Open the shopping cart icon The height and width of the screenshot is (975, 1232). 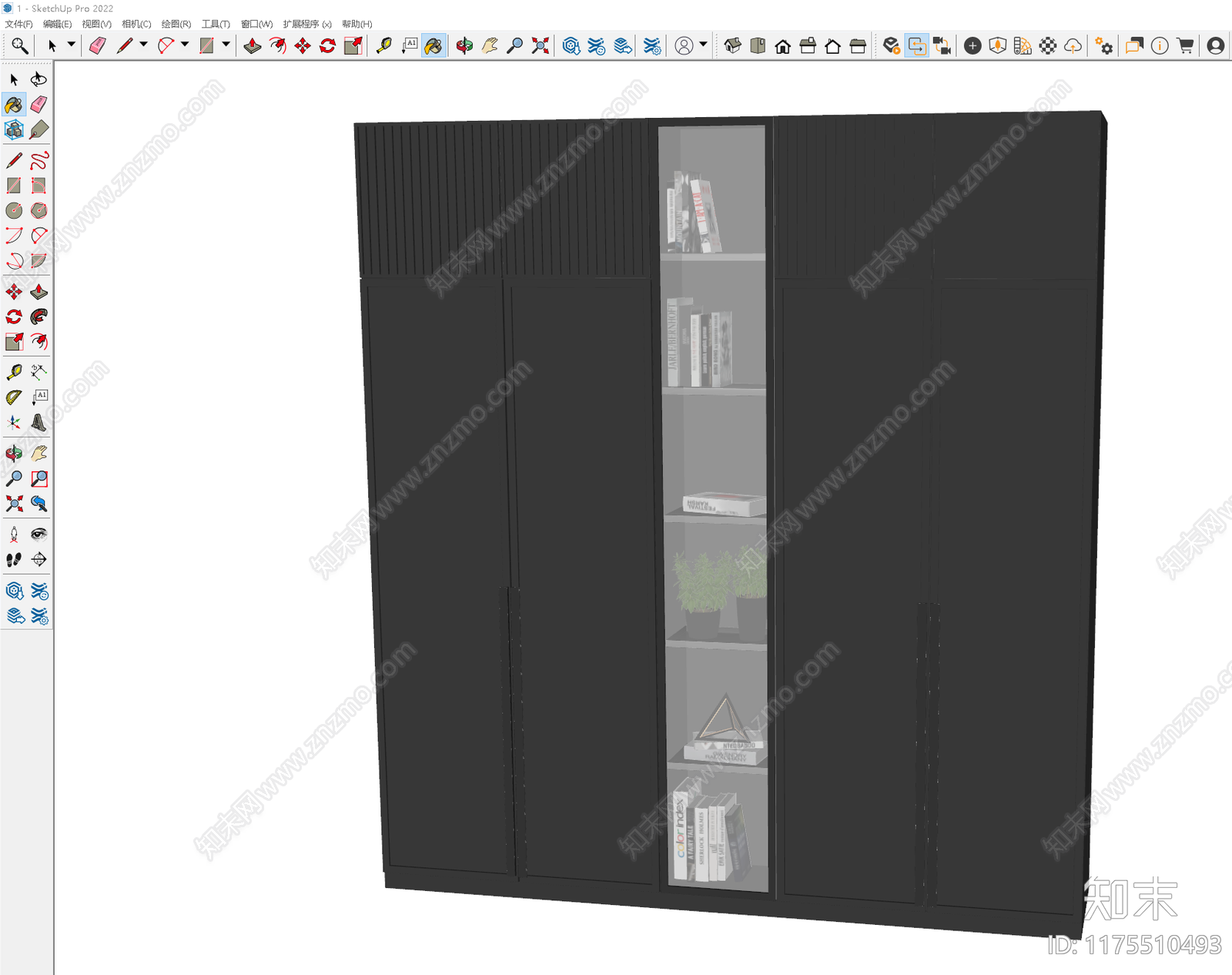click(x=1185, y=46)
